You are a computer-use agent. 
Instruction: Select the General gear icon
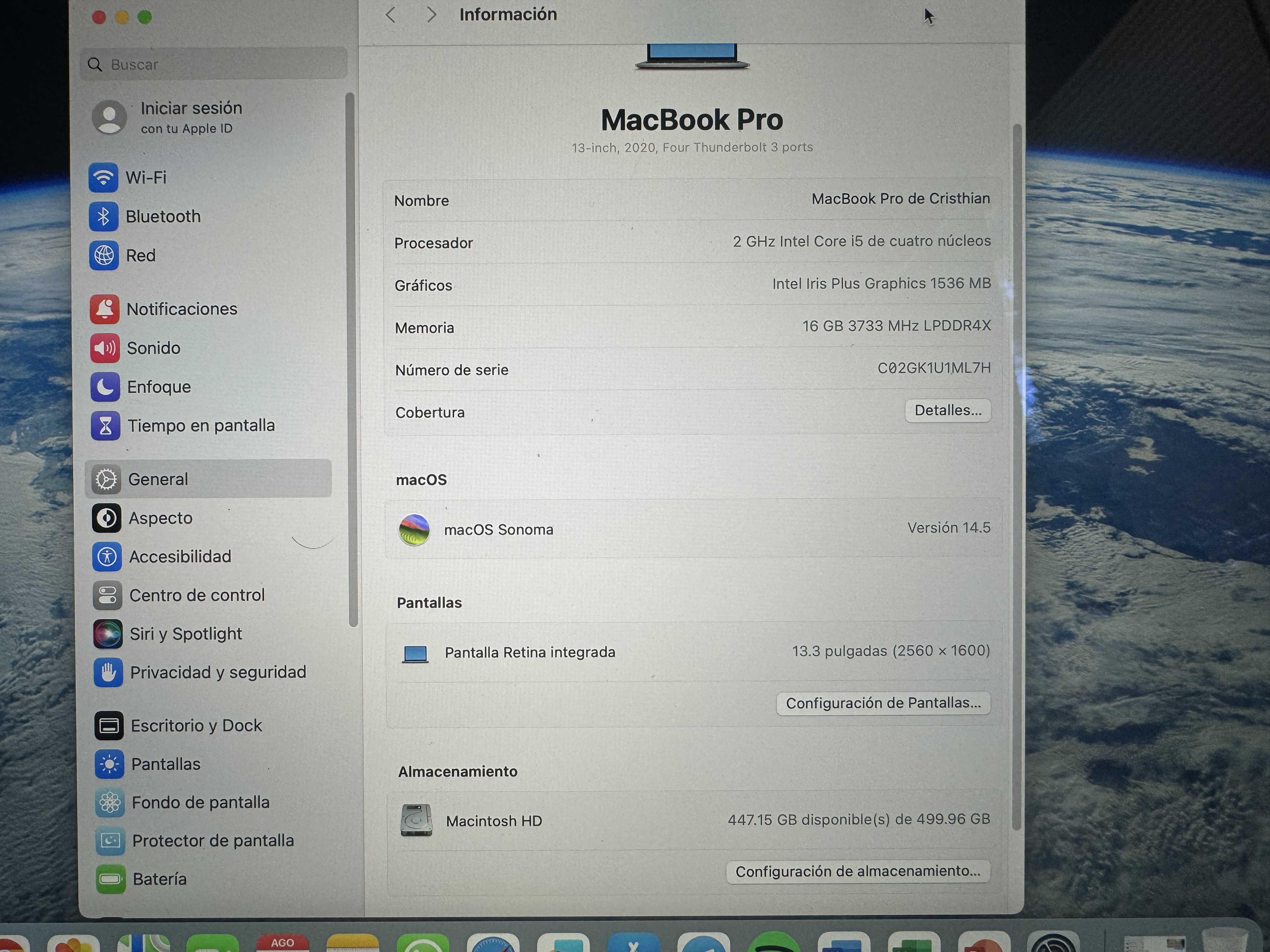(106, 479)
